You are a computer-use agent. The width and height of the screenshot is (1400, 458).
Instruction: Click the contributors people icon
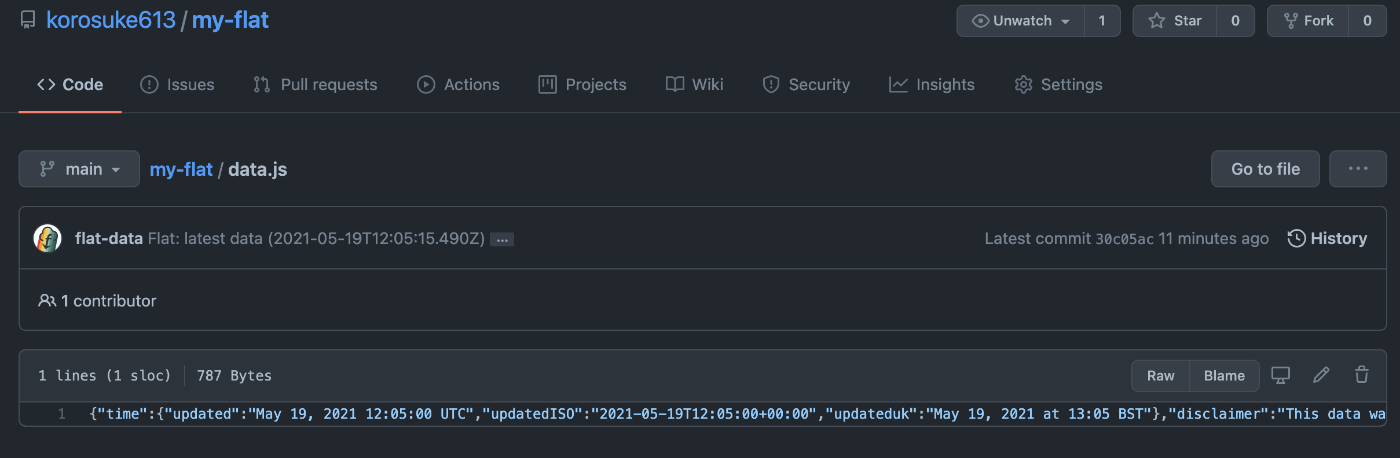pyautogui.click(x=47, y=300)
